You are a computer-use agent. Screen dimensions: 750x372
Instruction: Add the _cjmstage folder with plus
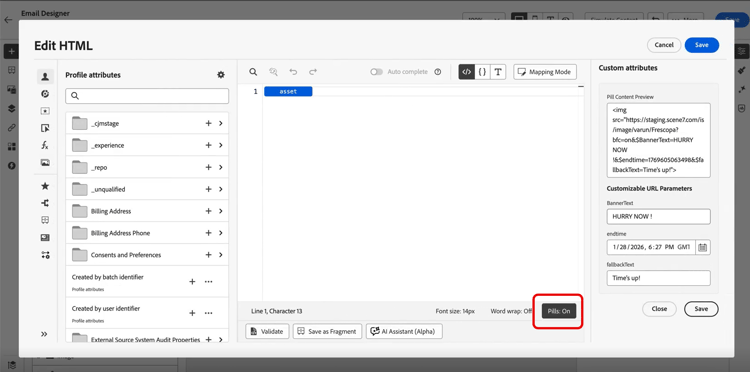click(x=209, y=123)
